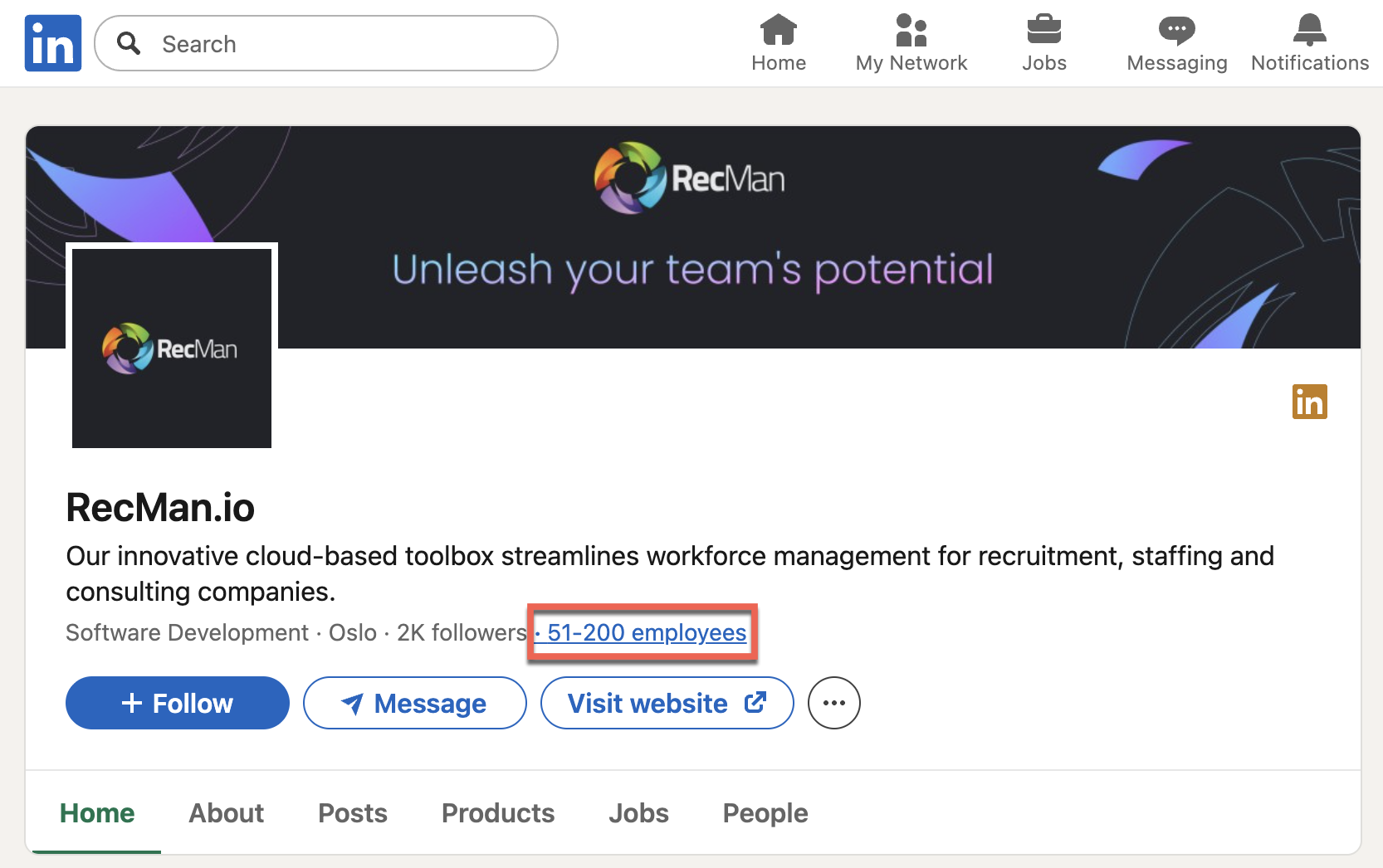Open My Network from top navigation
The height and width of the screenshot is (868, 1383).
911,32
